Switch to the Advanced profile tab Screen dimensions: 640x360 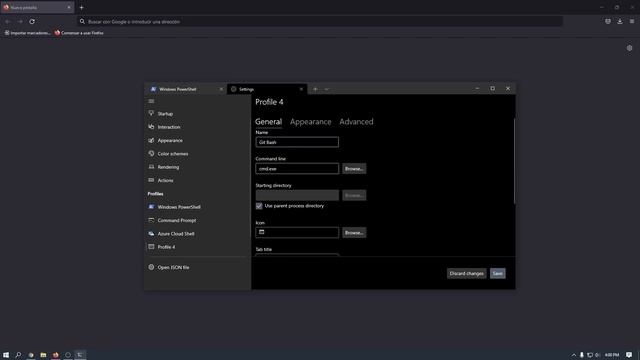pos(356,122)
